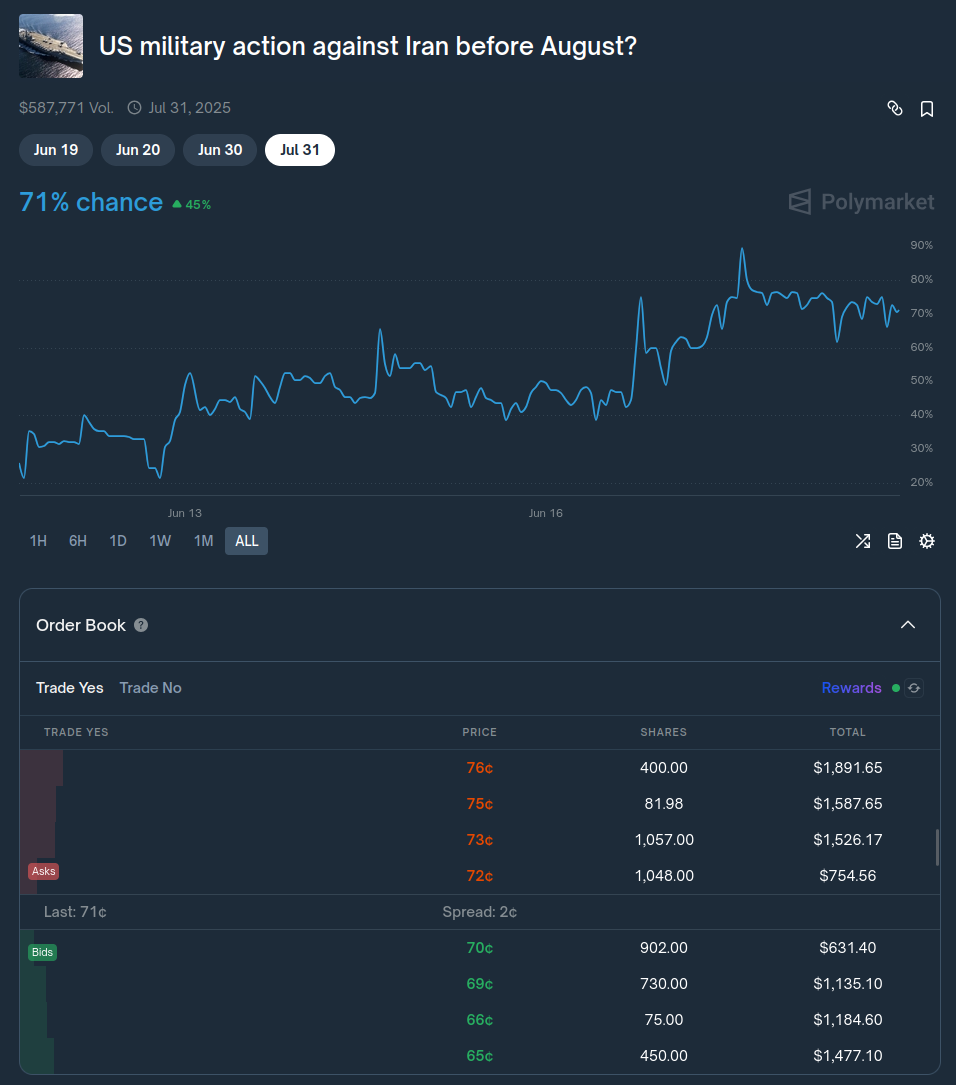Click the 69¢ bid price

[479, 984]
